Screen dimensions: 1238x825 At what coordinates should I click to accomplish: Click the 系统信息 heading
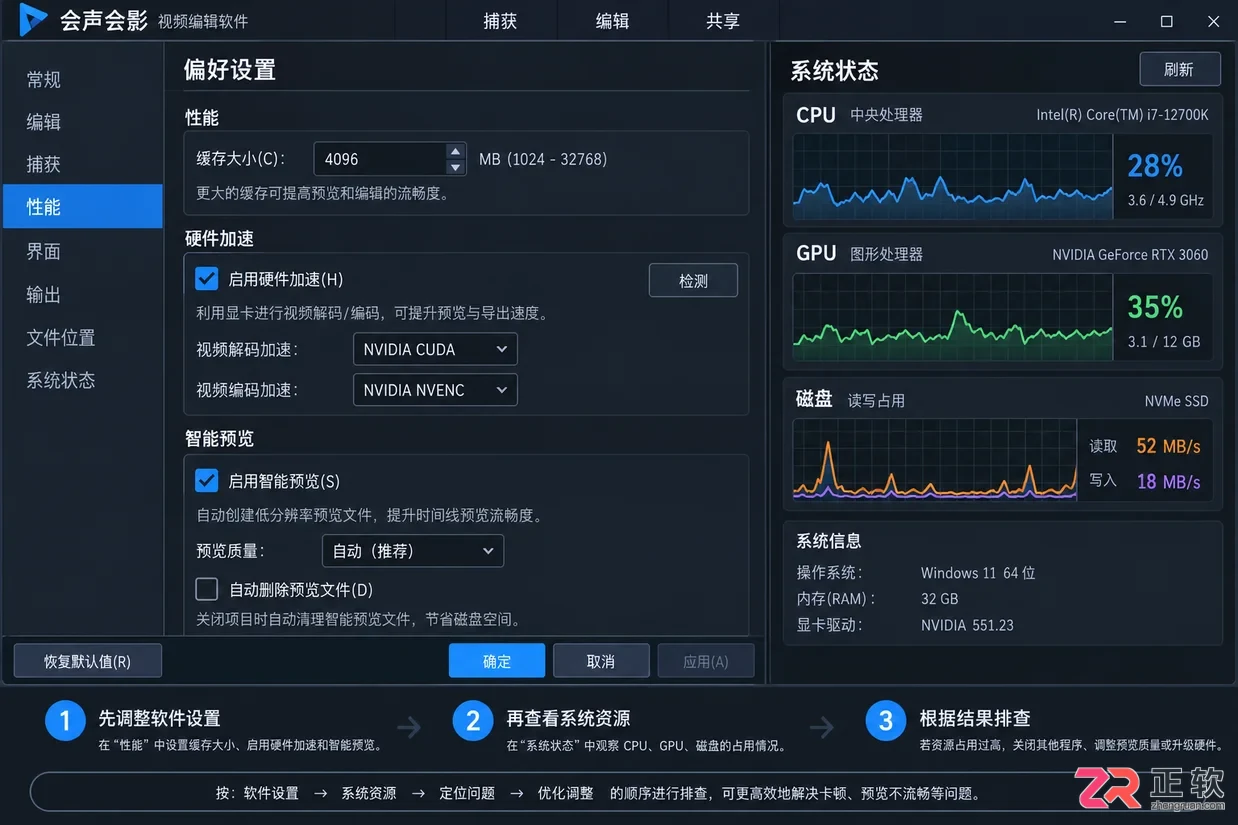[x=829, y=541]
